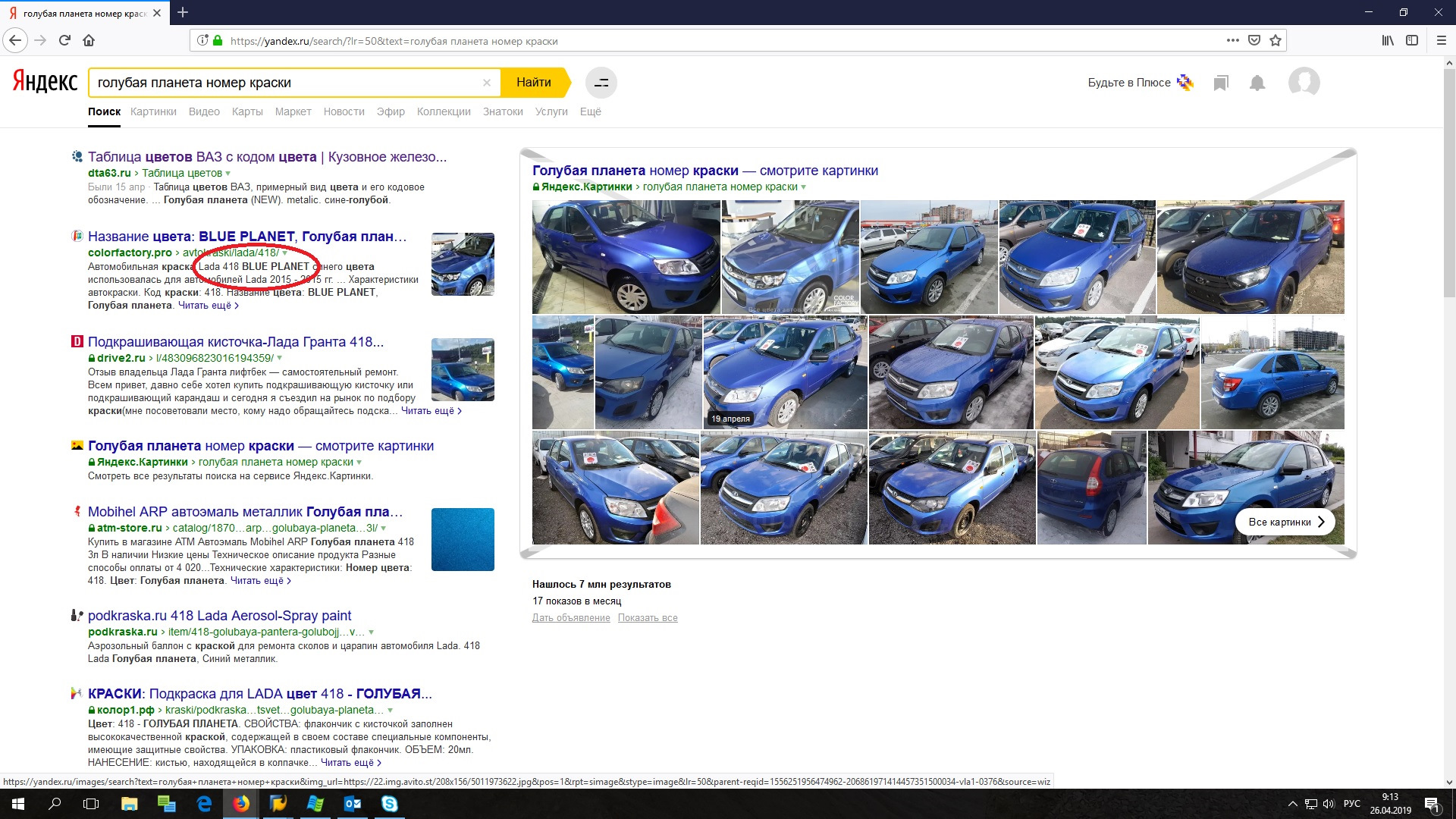Bookmark this page with the star icon

coord(1276,40)
